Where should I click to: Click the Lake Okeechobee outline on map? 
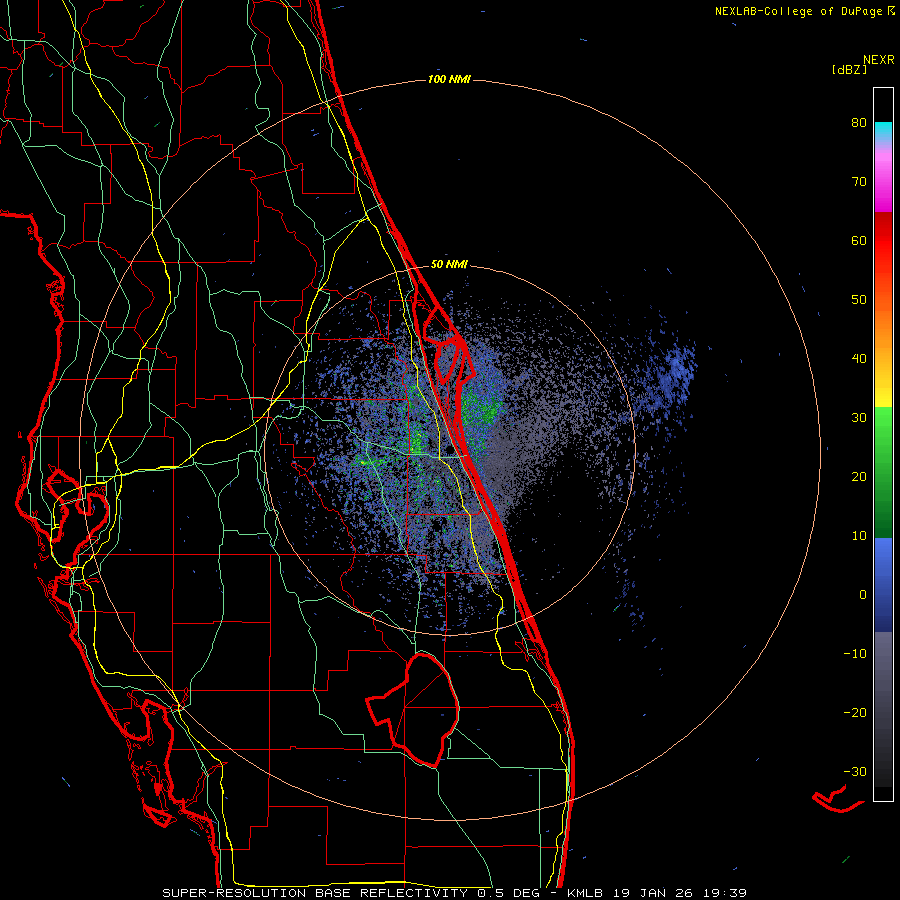(x=415, y=709)
